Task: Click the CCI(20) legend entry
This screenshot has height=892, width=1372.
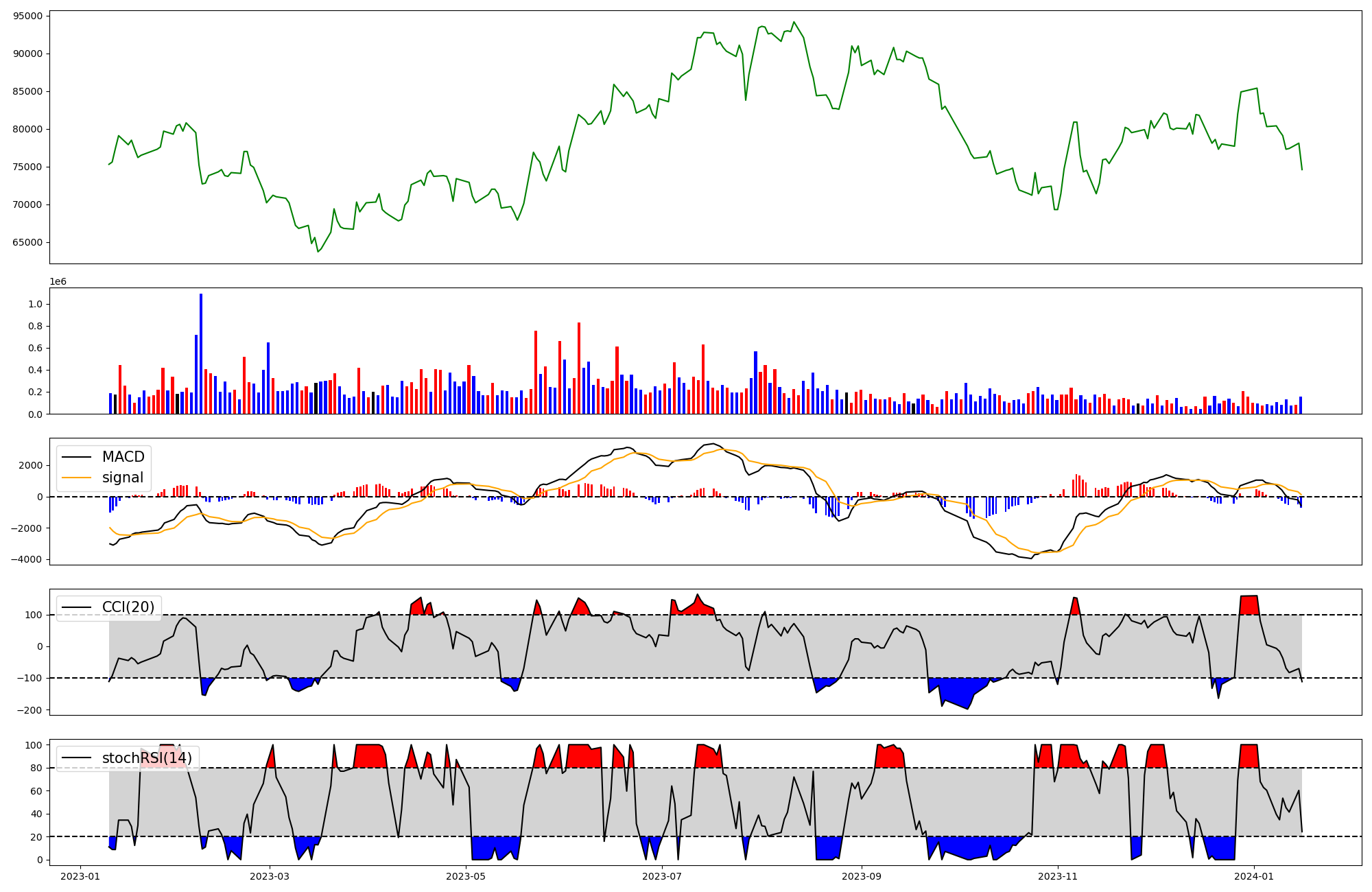Action: pyautogui.click(x=128, y=607)
